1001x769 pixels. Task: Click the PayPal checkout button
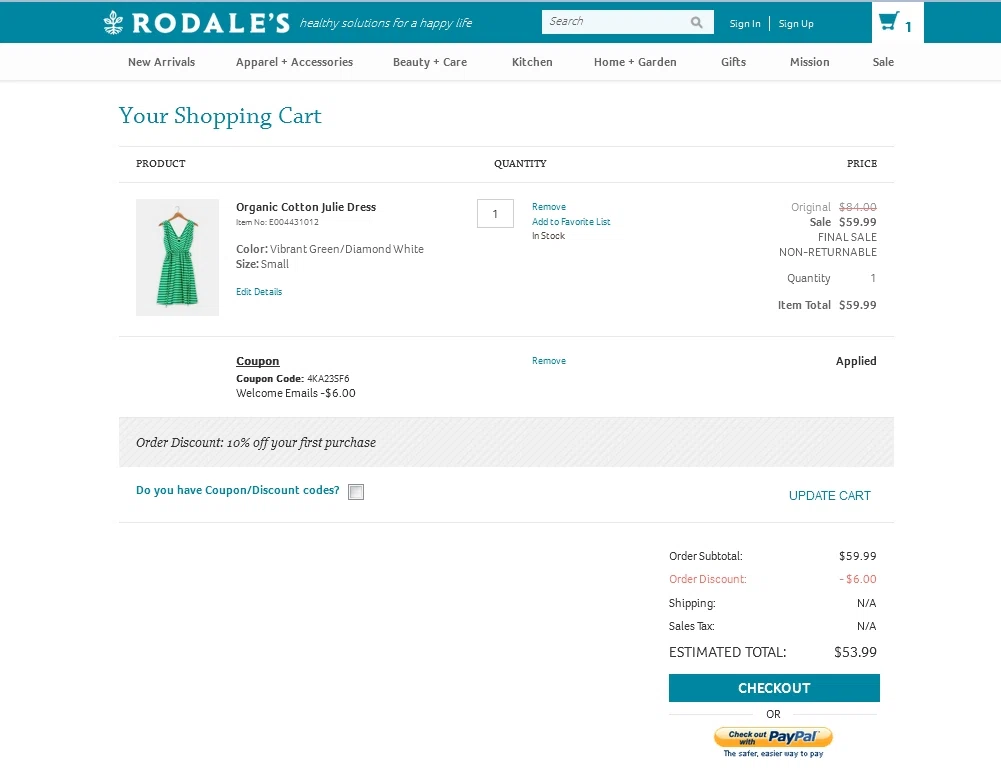tap(773, 738)
